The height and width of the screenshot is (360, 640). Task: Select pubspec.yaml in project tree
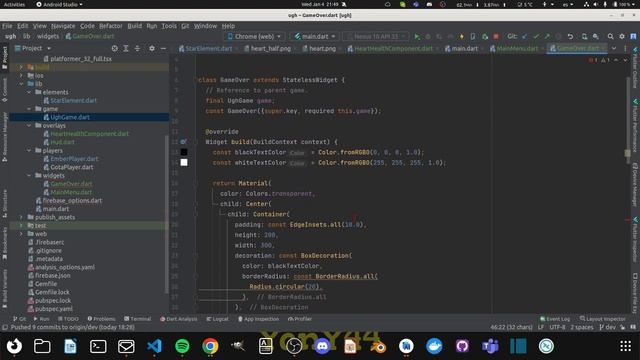(53, 309)
